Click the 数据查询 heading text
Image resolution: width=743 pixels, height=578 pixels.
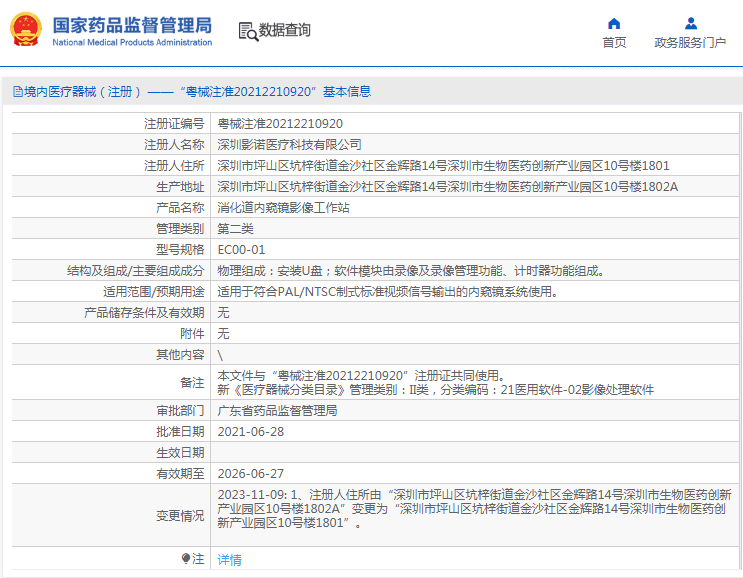[x=284, y=30]
